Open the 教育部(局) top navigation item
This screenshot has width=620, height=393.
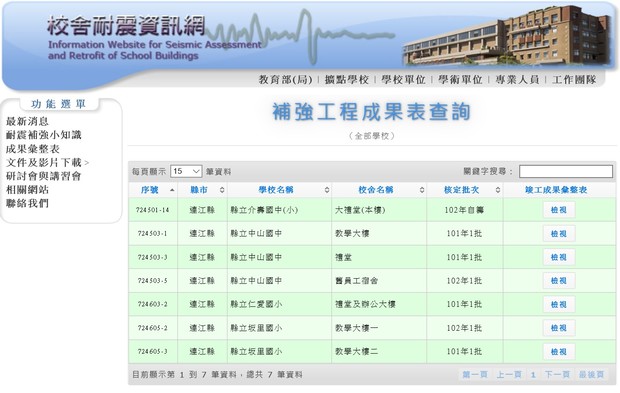coord(285,80)
